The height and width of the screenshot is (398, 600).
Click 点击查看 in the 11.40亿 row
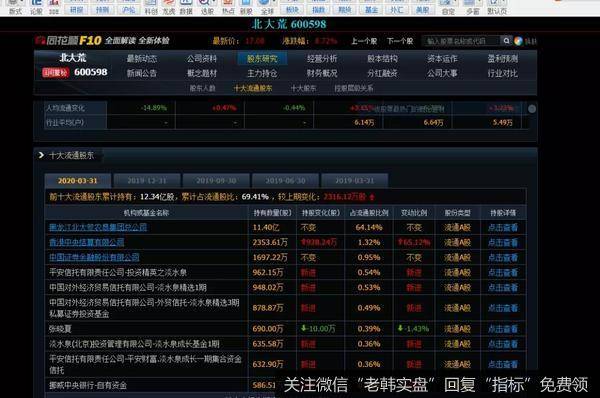(x=503, y=227)
